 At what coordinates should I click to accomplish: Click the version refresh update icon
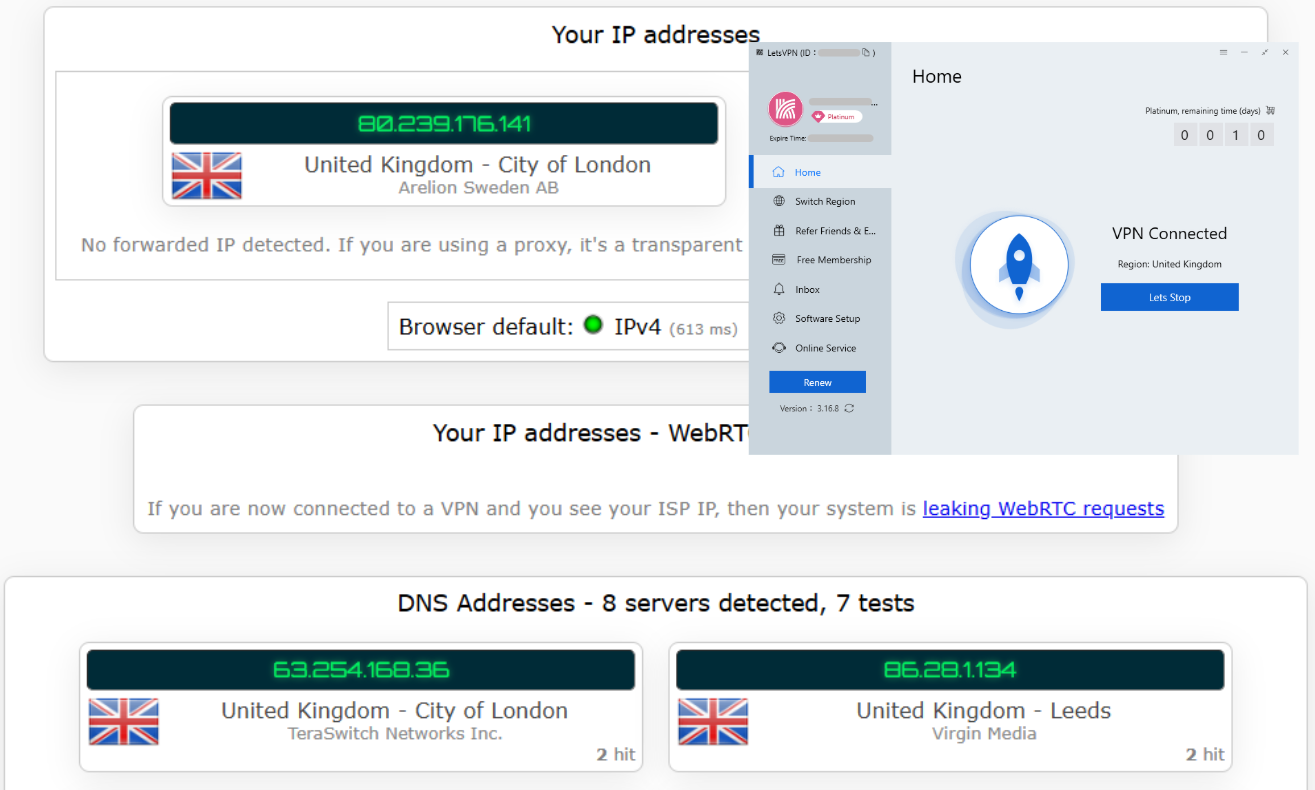[x=849, y=408]
